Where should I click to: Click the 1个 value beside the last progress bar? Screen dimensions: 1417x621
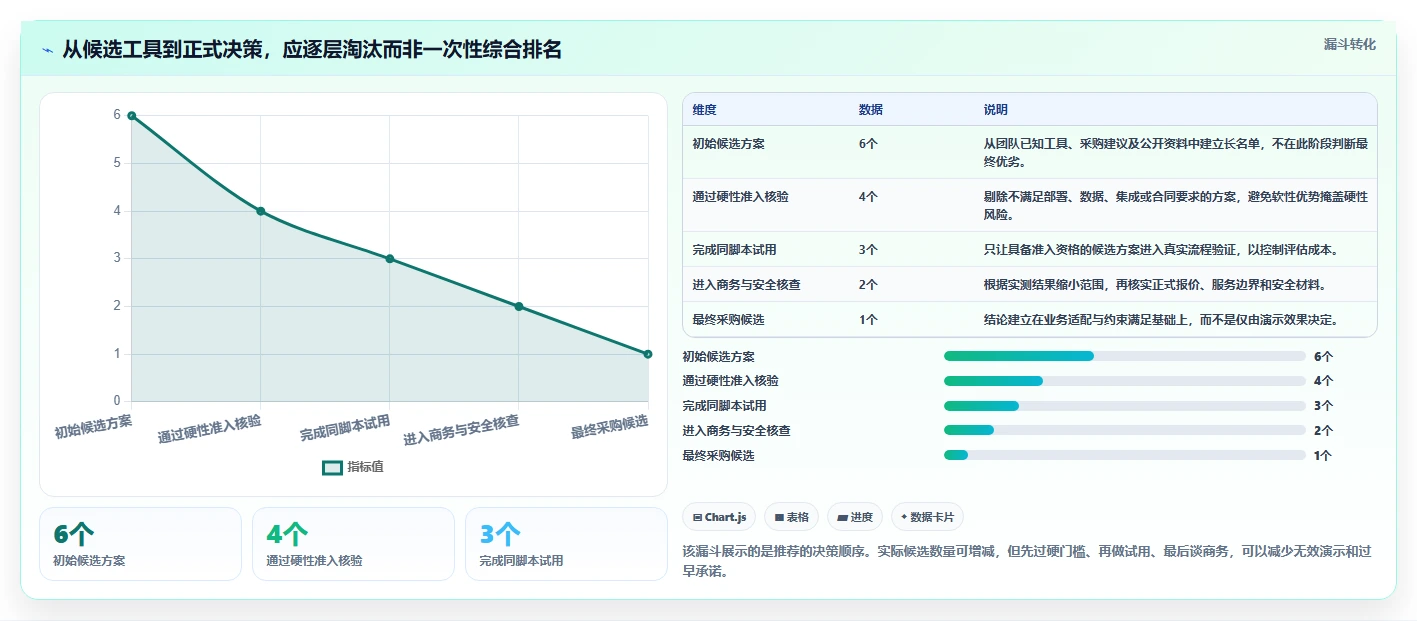pyautogui.click(x=1324, y=456)
